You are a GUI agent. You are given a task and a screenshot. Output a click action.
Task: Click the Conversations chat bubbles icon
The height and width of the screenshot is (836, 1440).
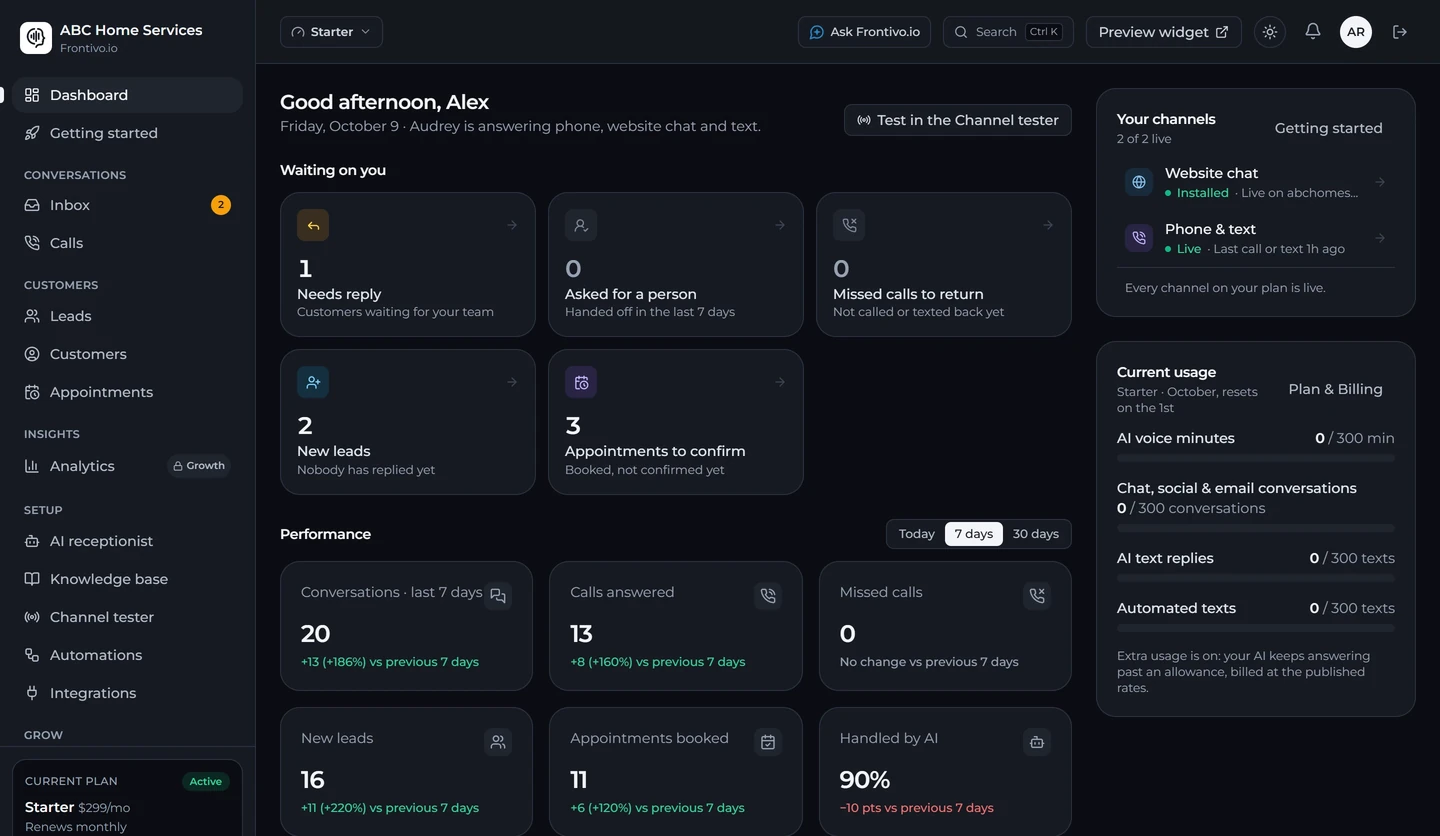tap(498, 596)
